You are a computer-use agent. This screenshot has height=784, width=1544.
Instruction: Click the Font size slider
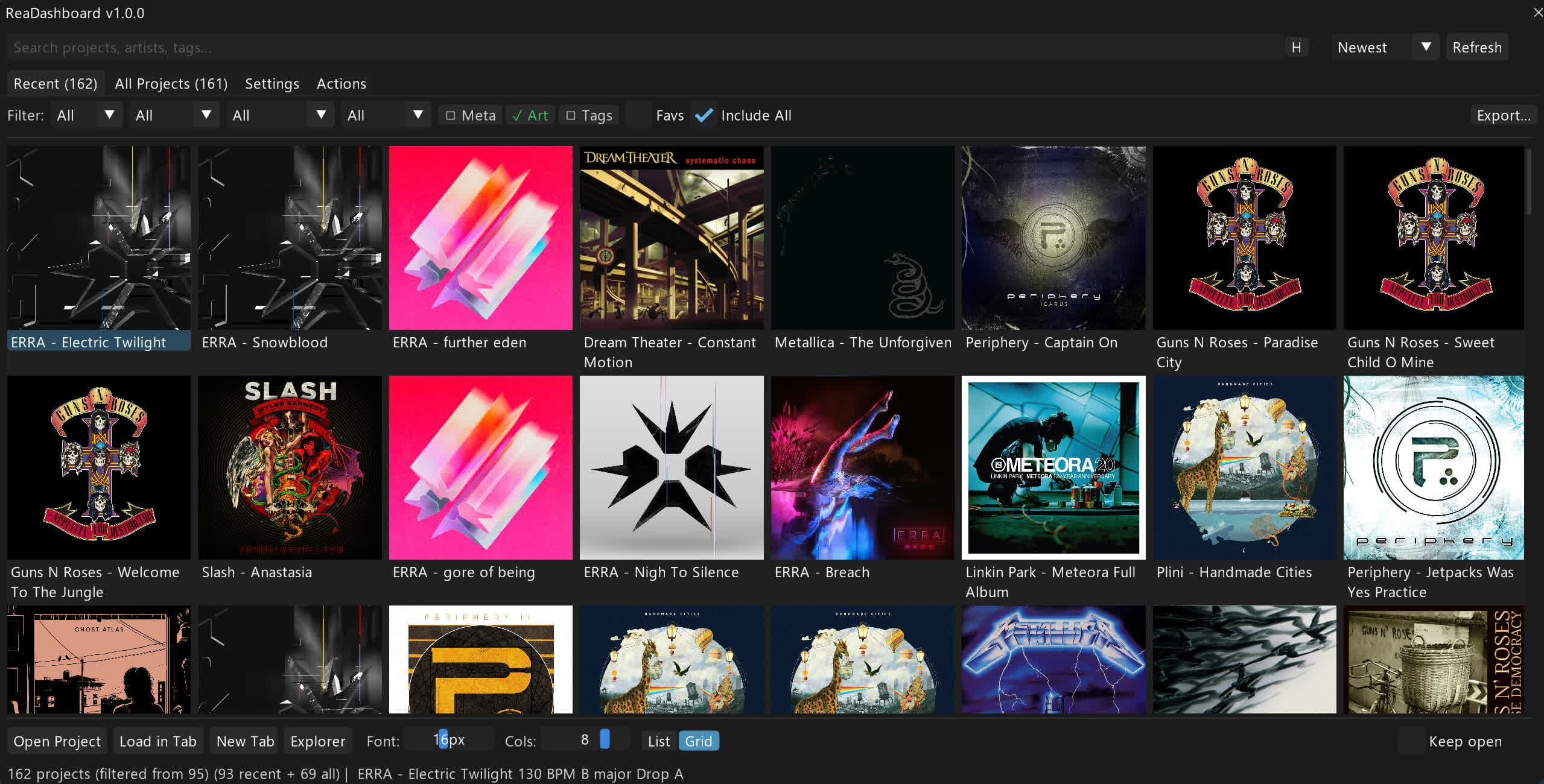[x=448, y=740]
